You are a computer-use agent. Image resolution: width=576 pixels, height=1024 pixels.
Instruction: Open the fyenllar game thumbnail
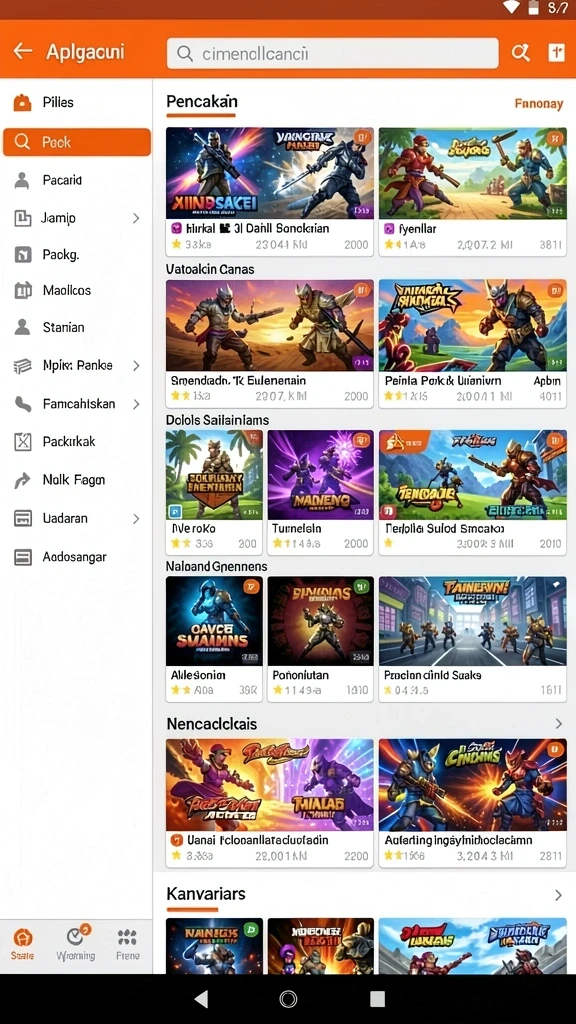click(x=472, y=173)
